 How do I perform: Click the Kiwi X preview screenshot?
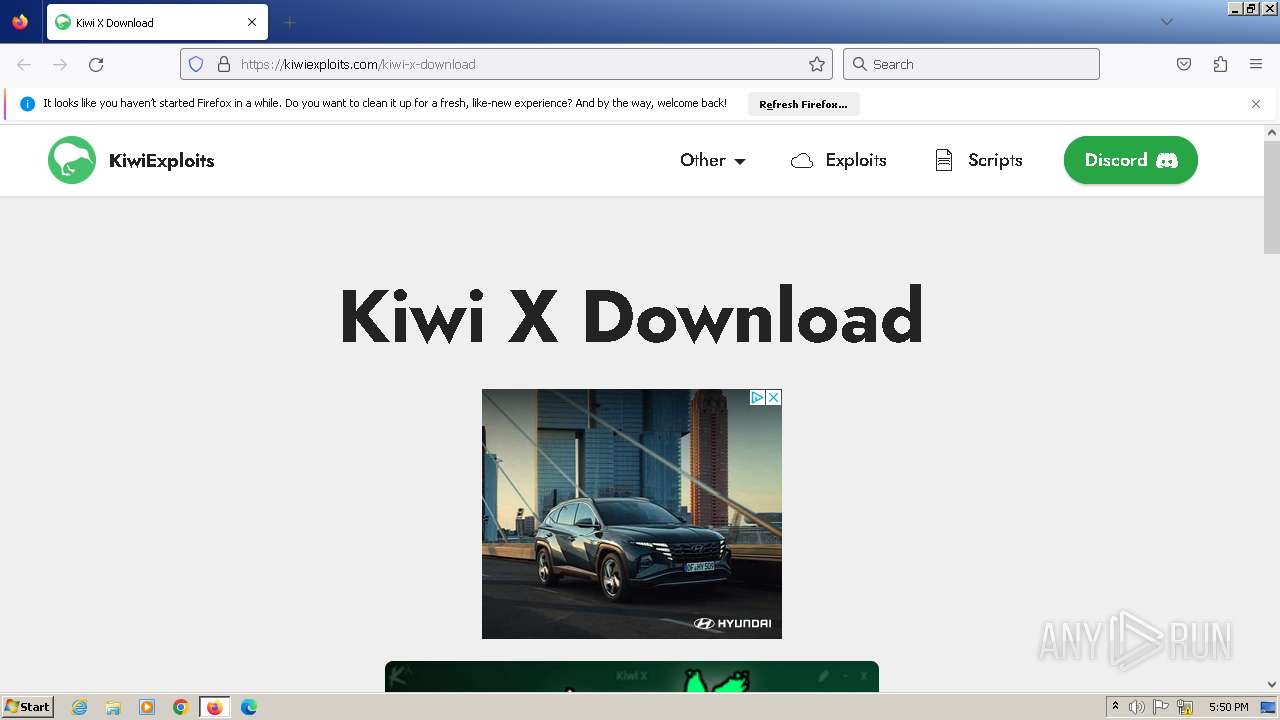[632, 677]
